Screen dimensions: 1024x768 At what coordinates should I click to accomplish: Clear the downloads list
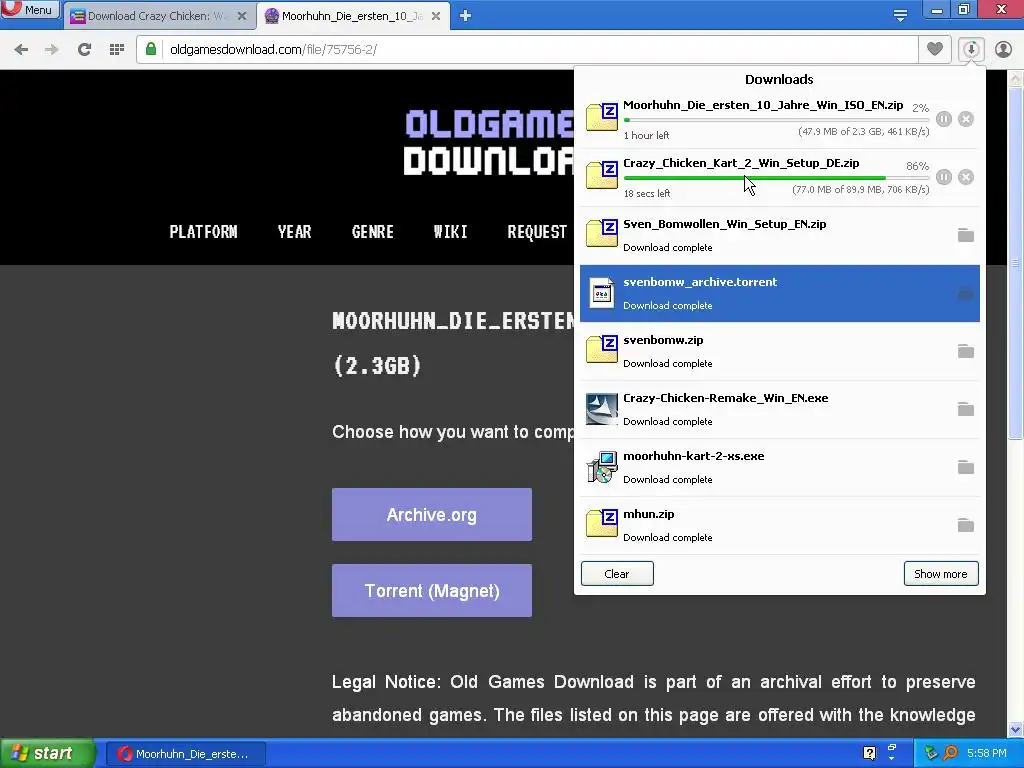point(617,573)
